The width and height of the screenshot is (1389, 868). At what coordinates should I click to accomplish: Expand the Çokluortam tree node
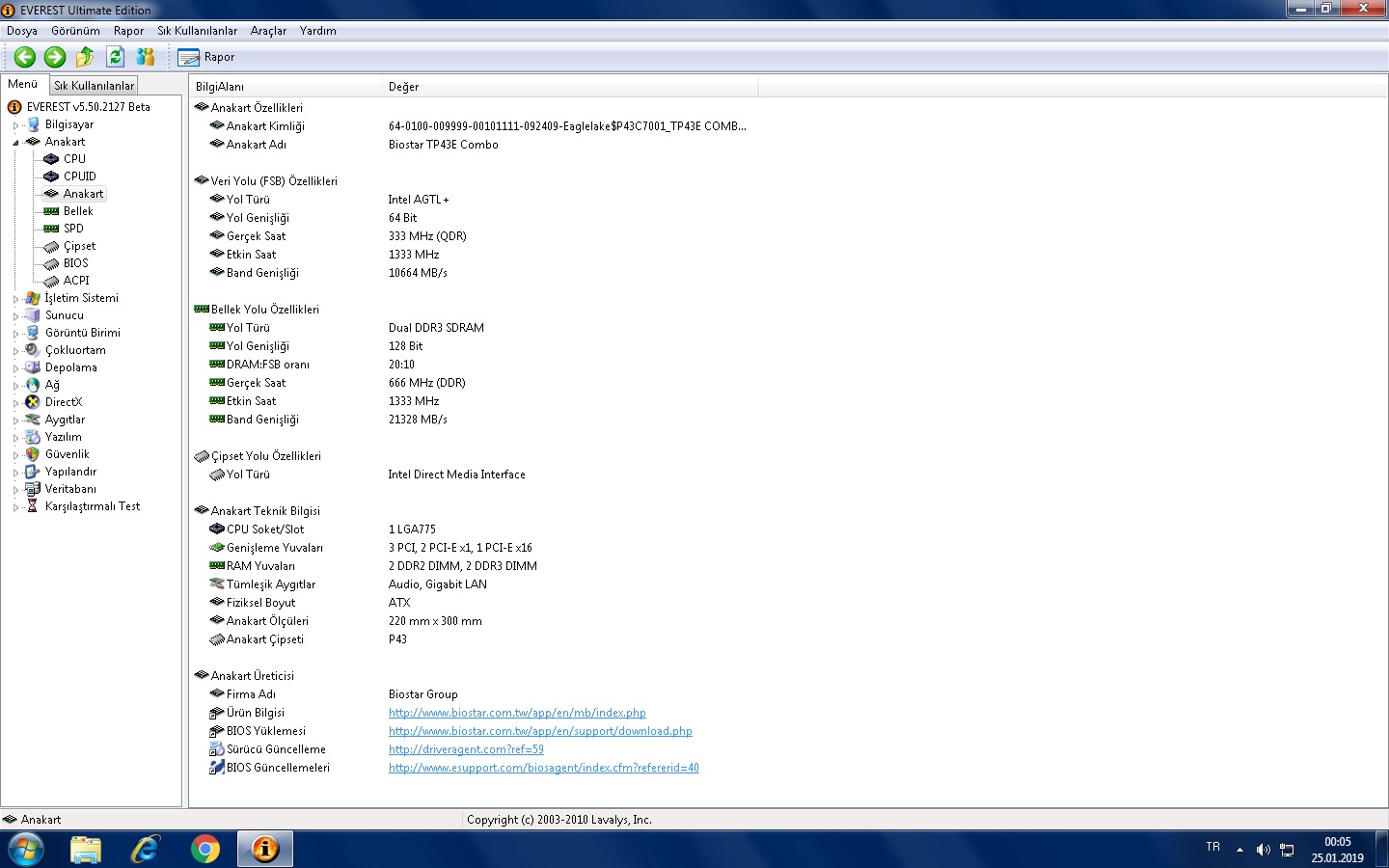coord(15,350)
